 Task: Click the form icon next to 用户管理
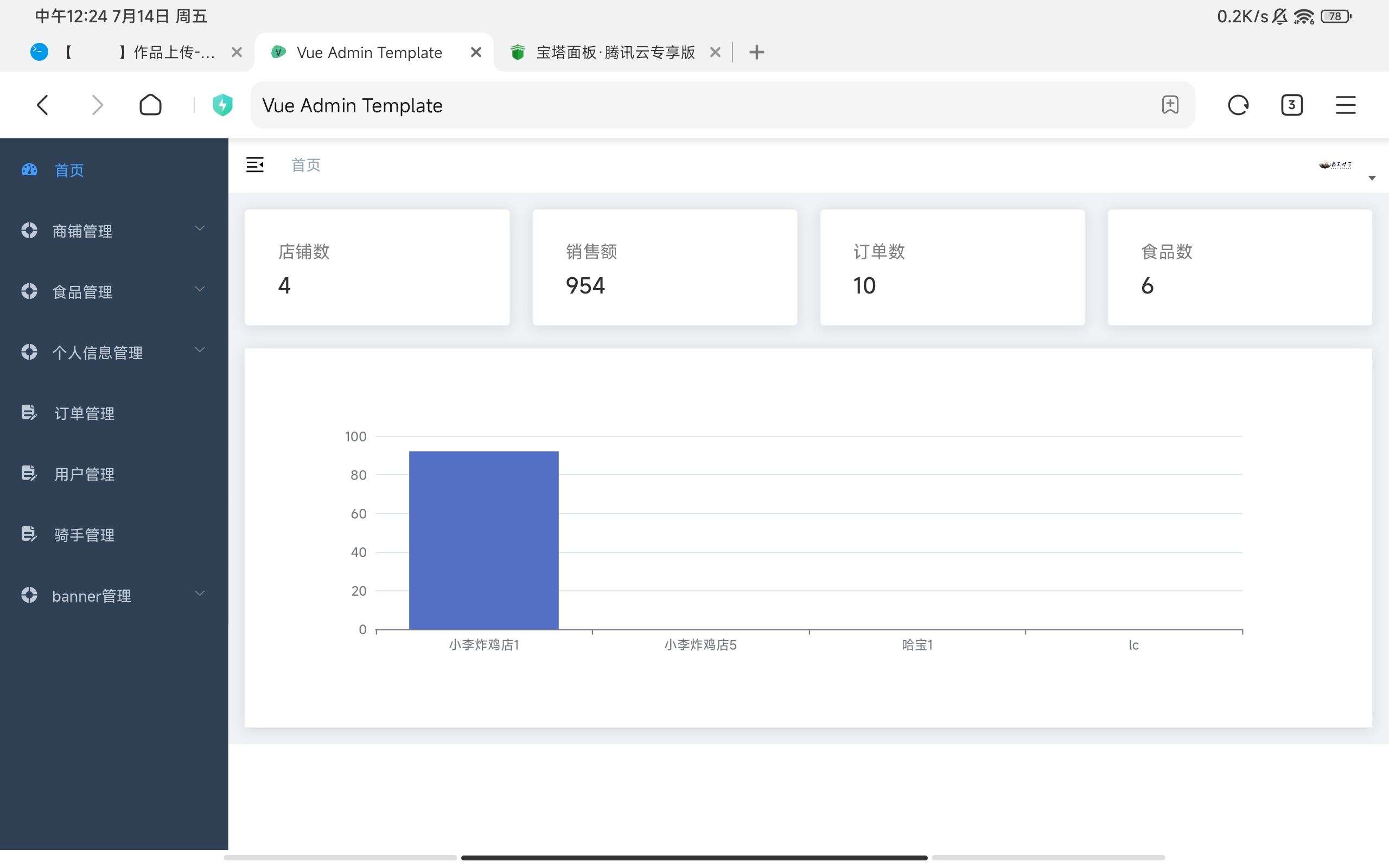(x=29, y=473)
